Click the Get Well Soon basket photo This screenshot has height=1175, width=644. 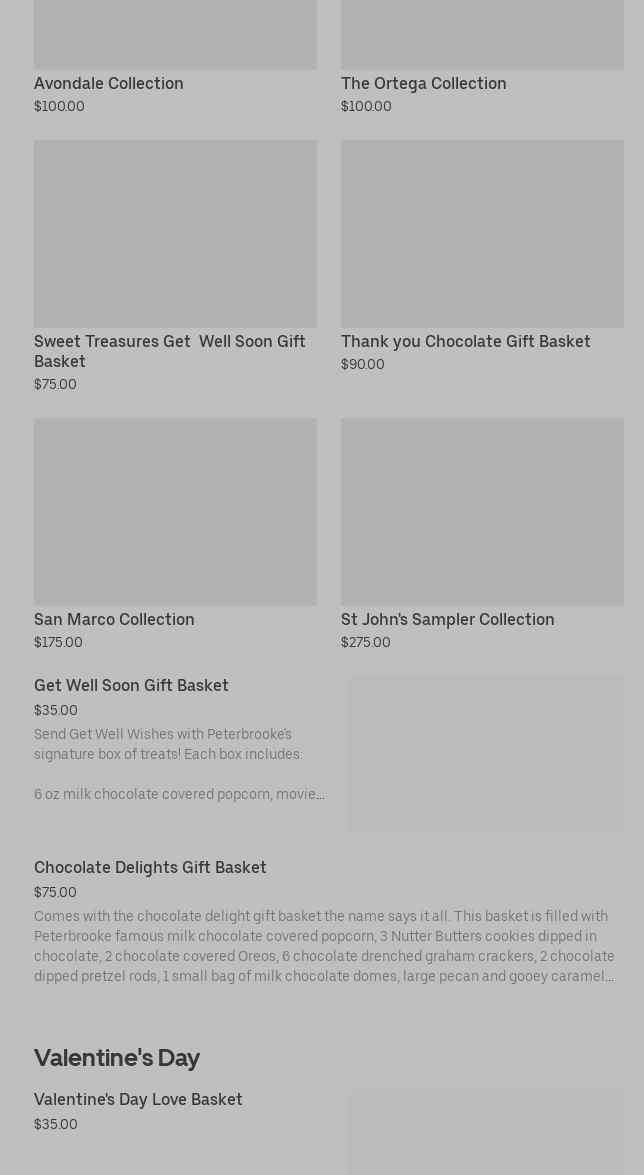tap(486, 754)
